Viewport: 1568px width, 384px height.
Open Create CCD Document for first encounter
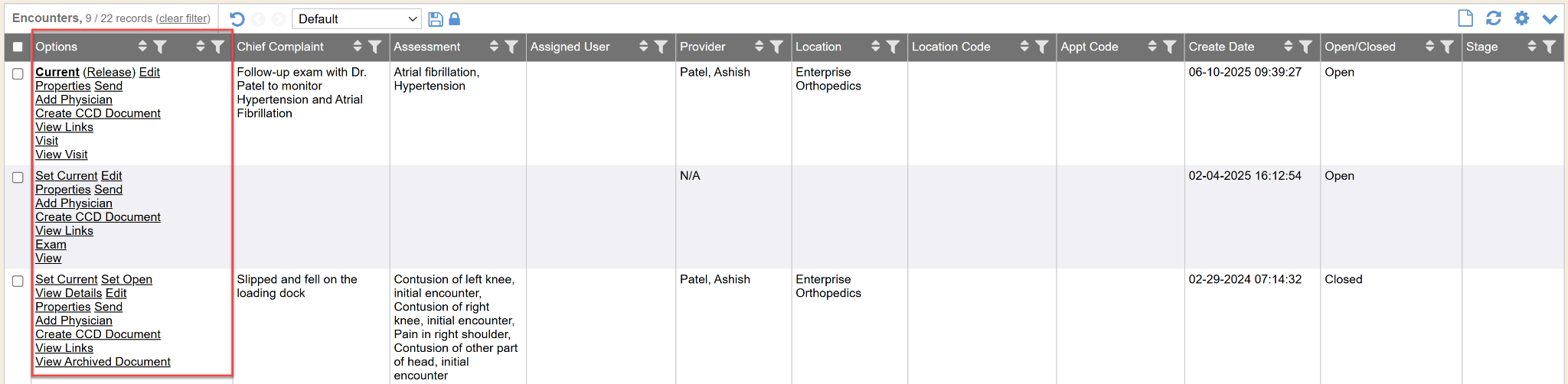(x=98, y=113)
